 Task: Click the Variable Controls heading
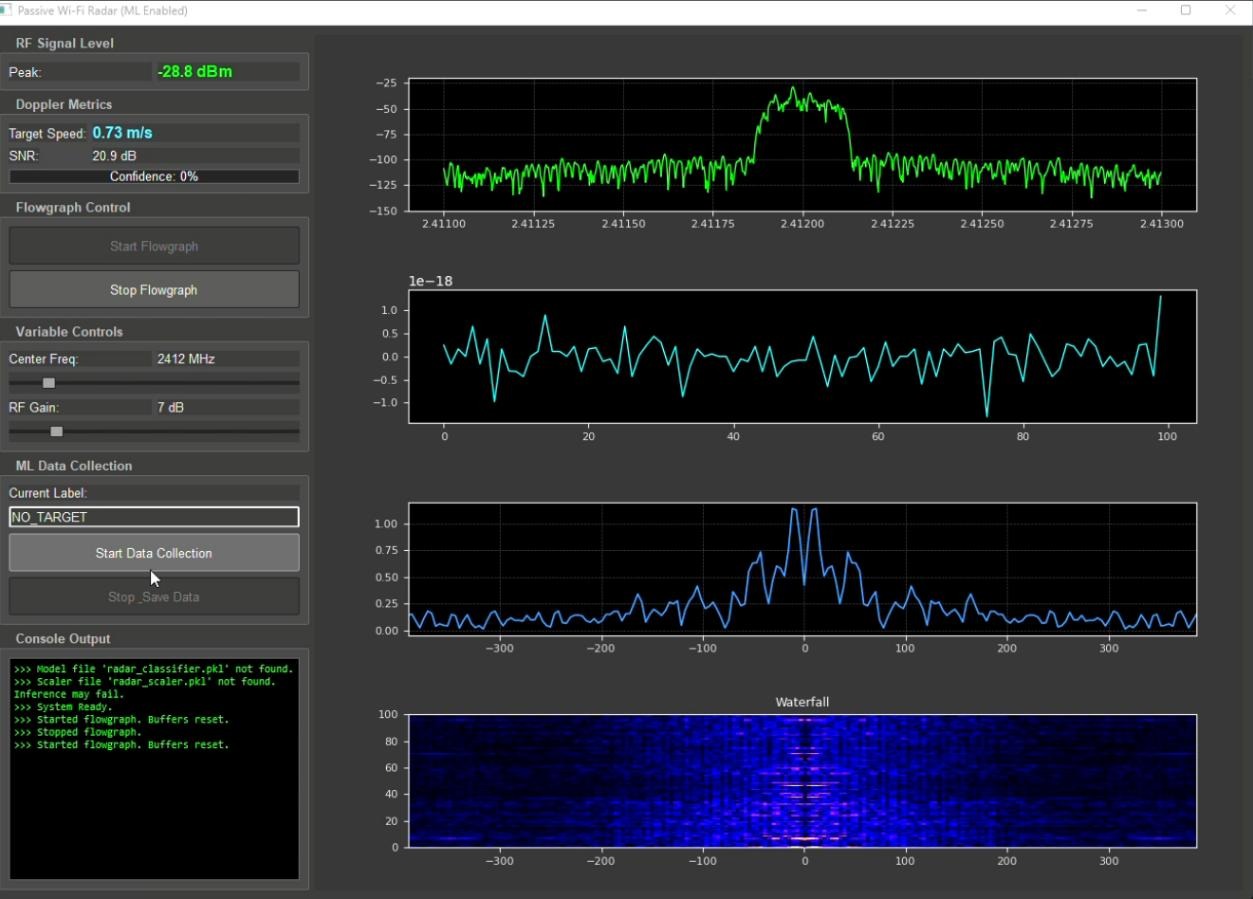[x=69, y=331]
